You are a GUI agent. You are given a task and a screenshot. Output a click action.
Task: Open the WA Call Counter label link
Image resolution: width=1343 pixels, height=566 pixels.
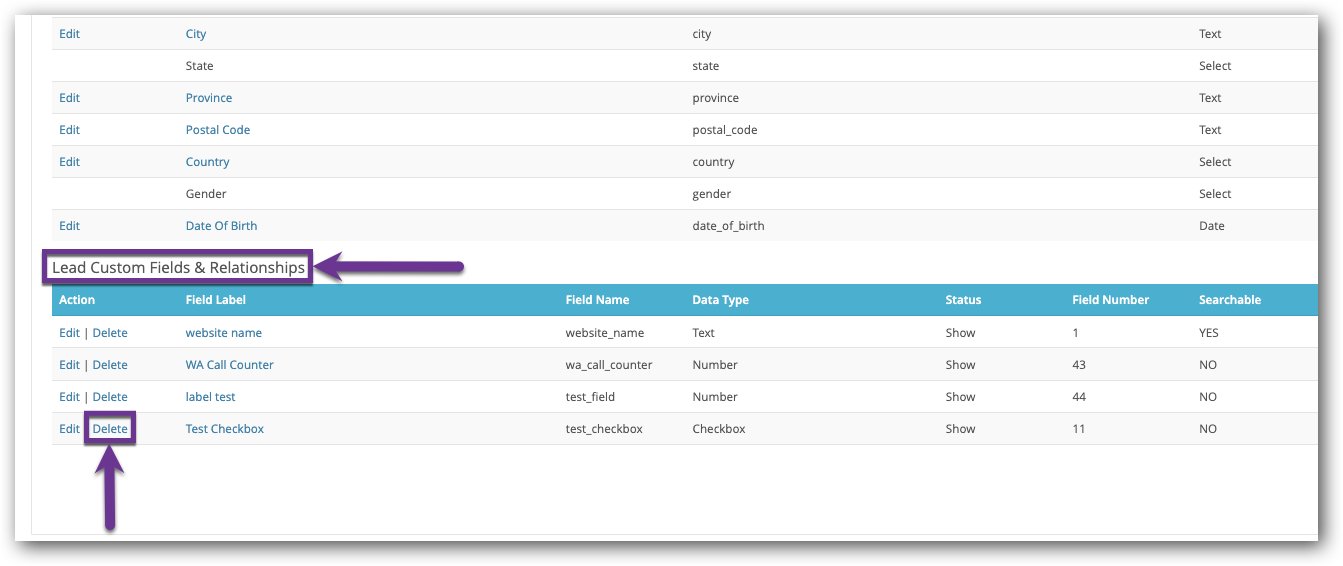click(x=229, y=365)
